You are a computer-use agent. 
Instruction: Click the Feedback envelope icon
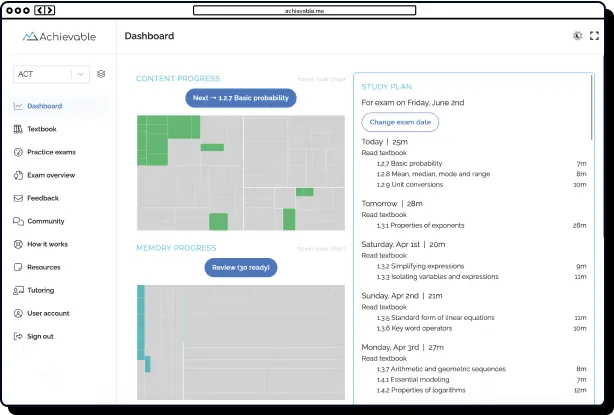pyautogui.click(x=19, y=198)
